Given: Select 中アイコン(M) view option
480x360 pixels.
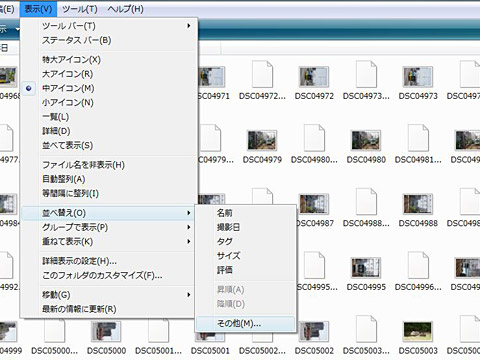Looking at the screenshot, I should pyautogui.click(x=109, y=88).
